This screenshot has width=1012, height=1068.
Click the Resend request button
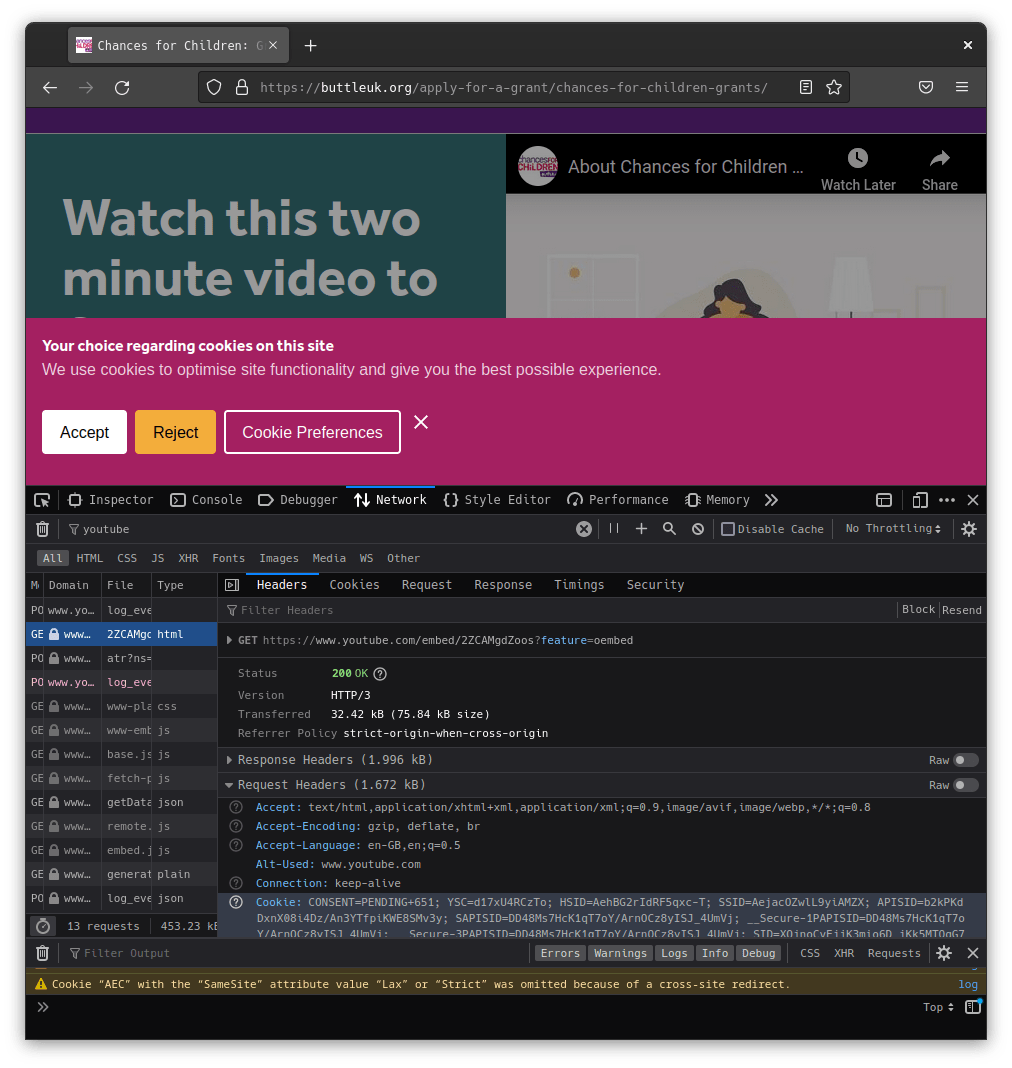[962, 610]
